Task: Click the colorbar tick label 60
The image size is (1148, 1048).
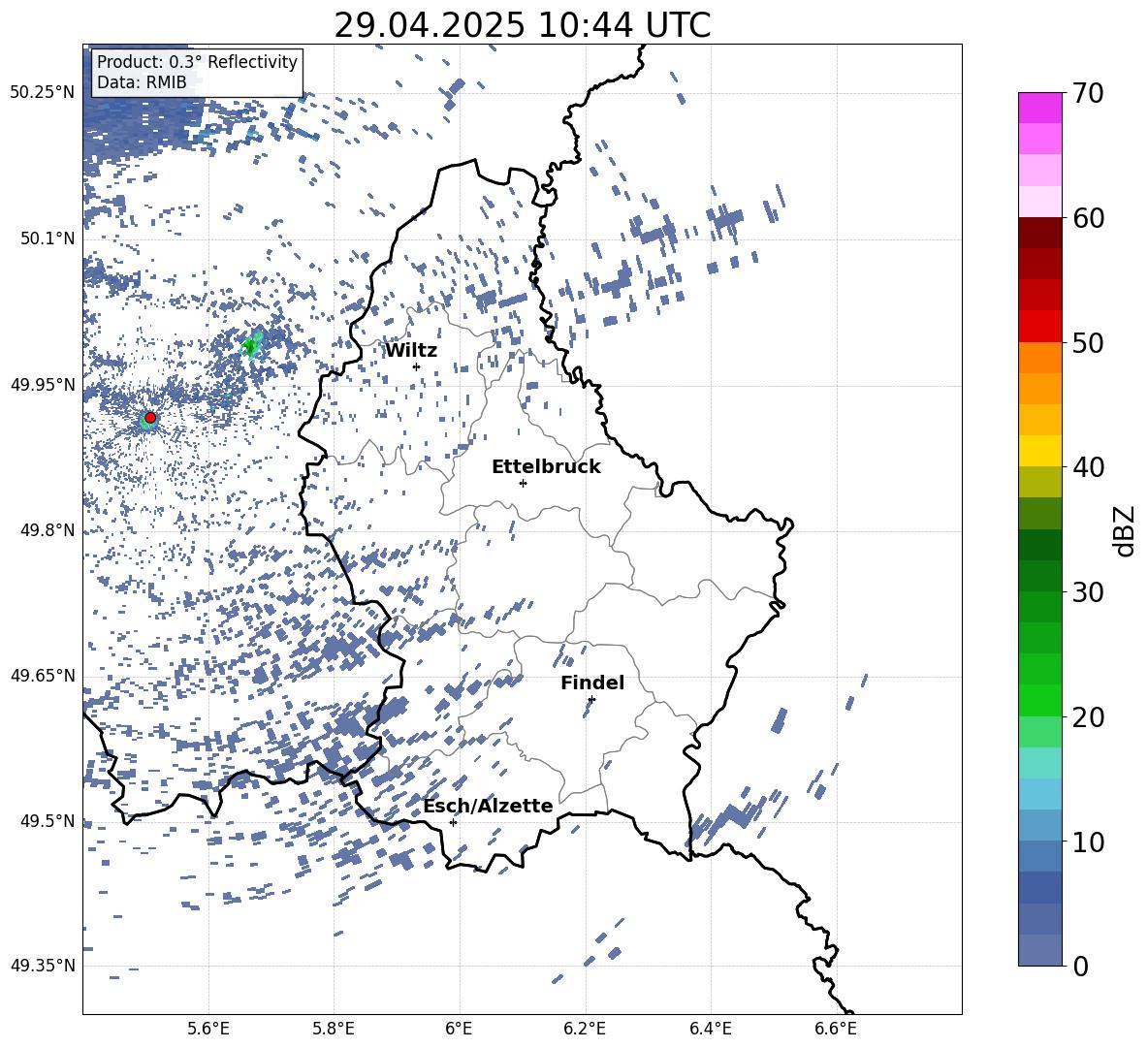Action: [x=1088, y=218]
